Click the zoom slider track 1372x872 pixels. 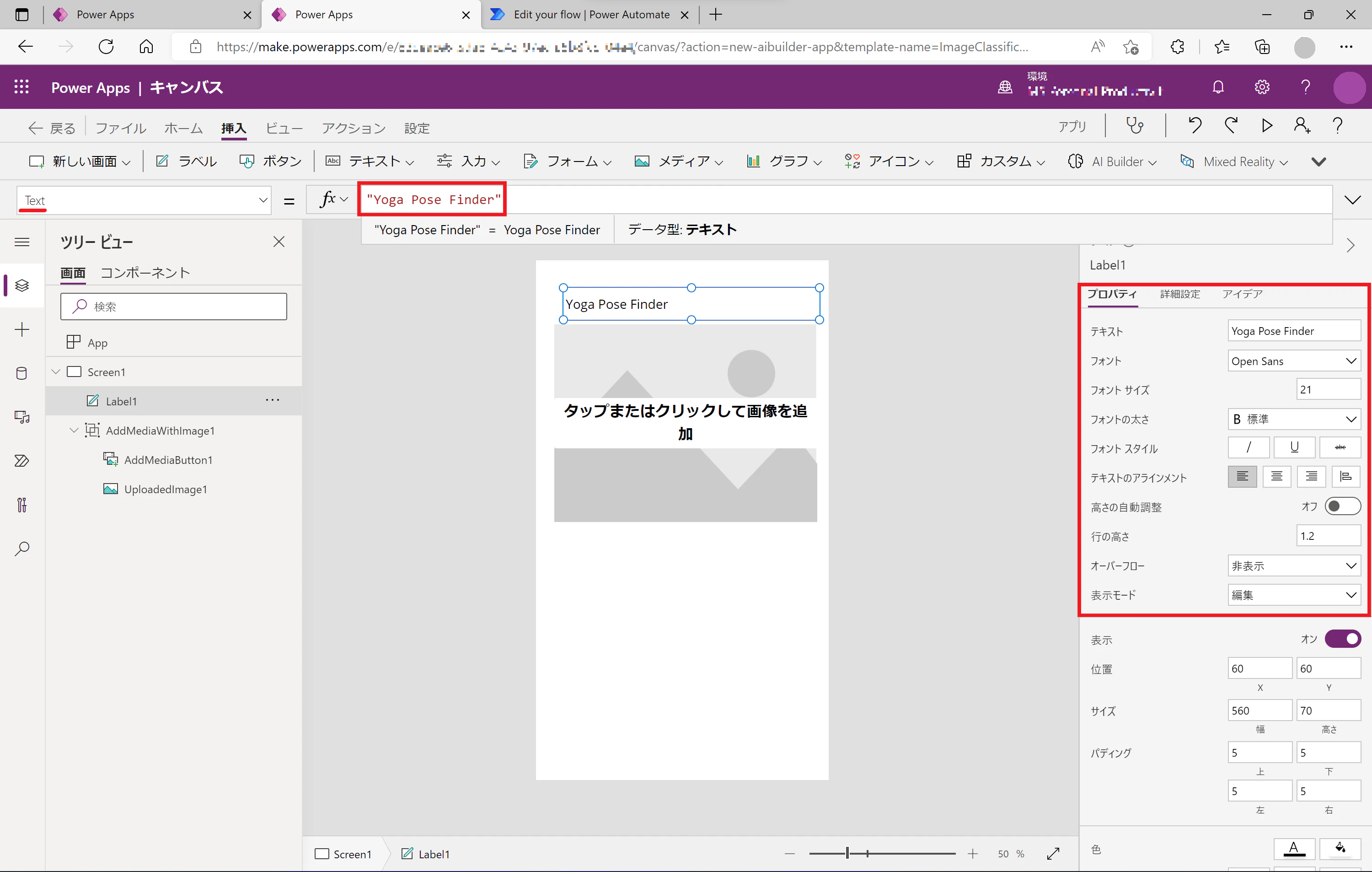(x=882, y=853)
